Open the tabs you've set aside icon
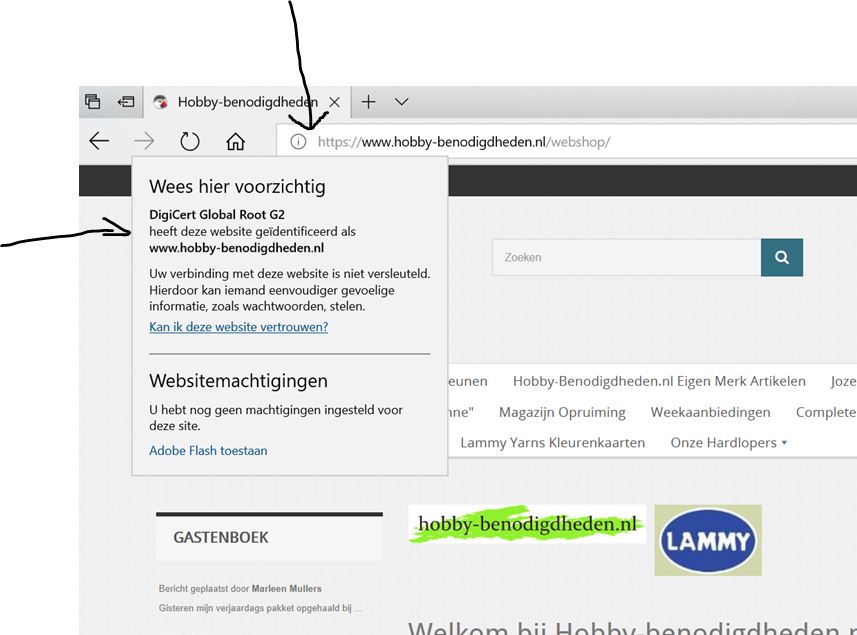 point(93,102)
